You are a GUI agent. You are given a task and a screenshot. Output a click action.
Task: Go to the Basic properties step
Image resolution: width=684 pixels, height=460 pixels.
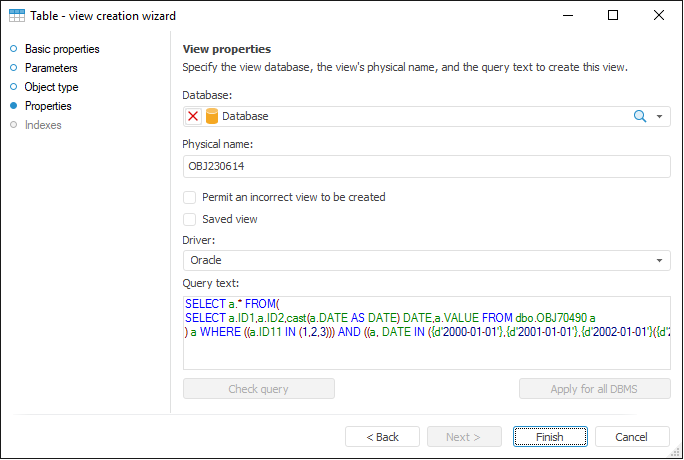point(62,49)
